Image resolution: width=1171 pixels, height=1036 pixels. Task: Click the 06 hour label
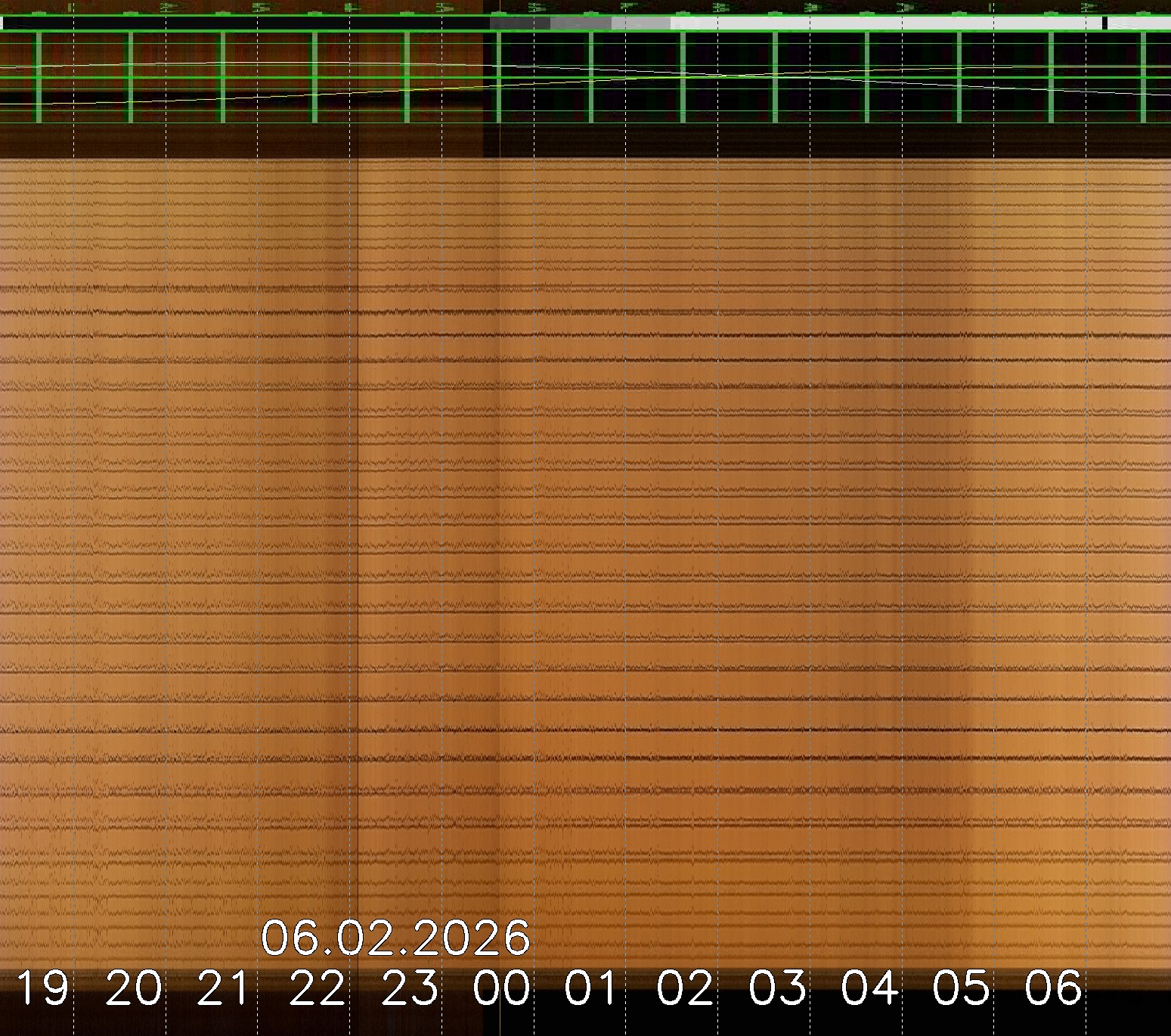point(1053,988)
